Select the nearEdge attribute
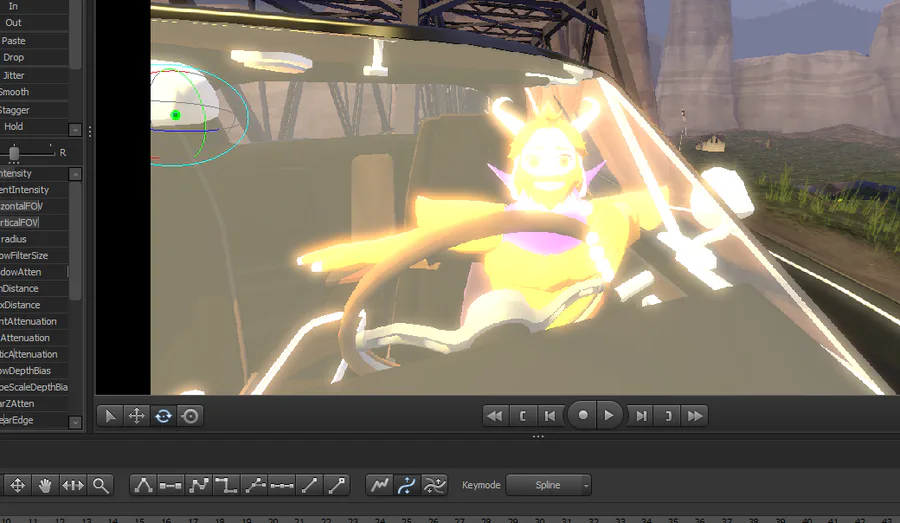The image size is (900, 523). (x=34, y=420)
